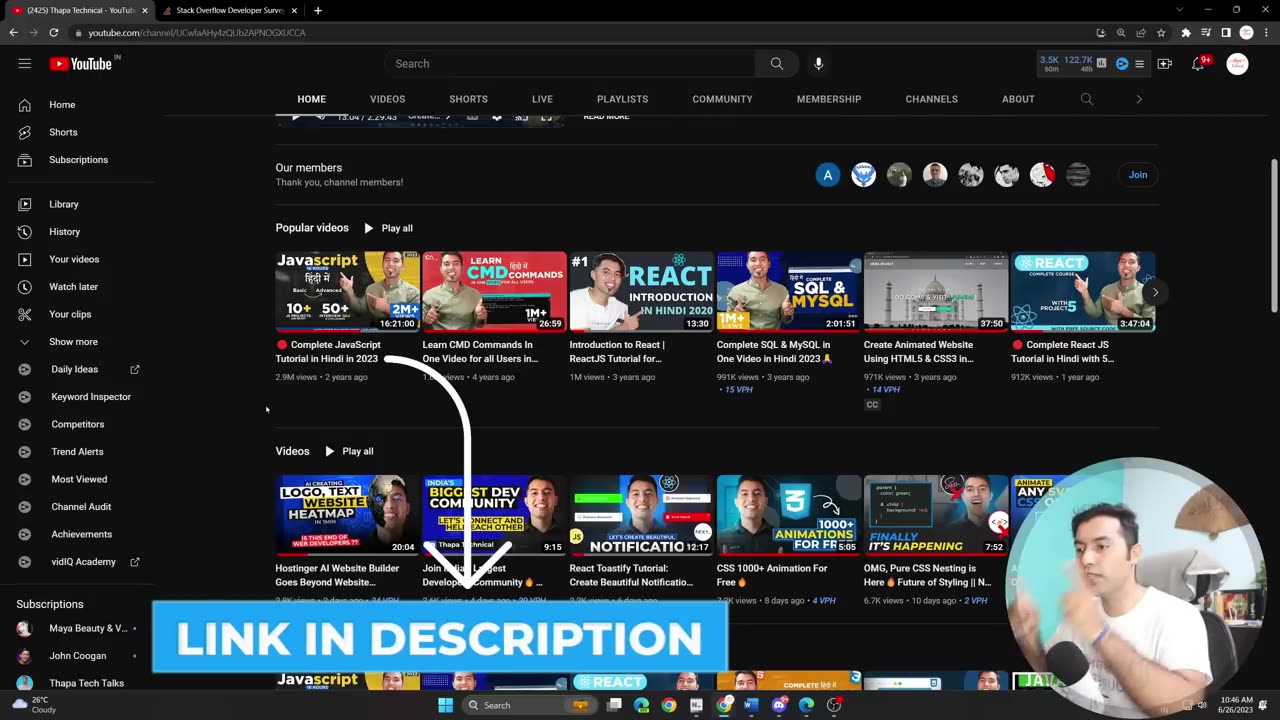The height and width of the screenshot is (720, 1280).
Task: Advance Popular videos carousel with next arrow
Action: coord(1155,292)
